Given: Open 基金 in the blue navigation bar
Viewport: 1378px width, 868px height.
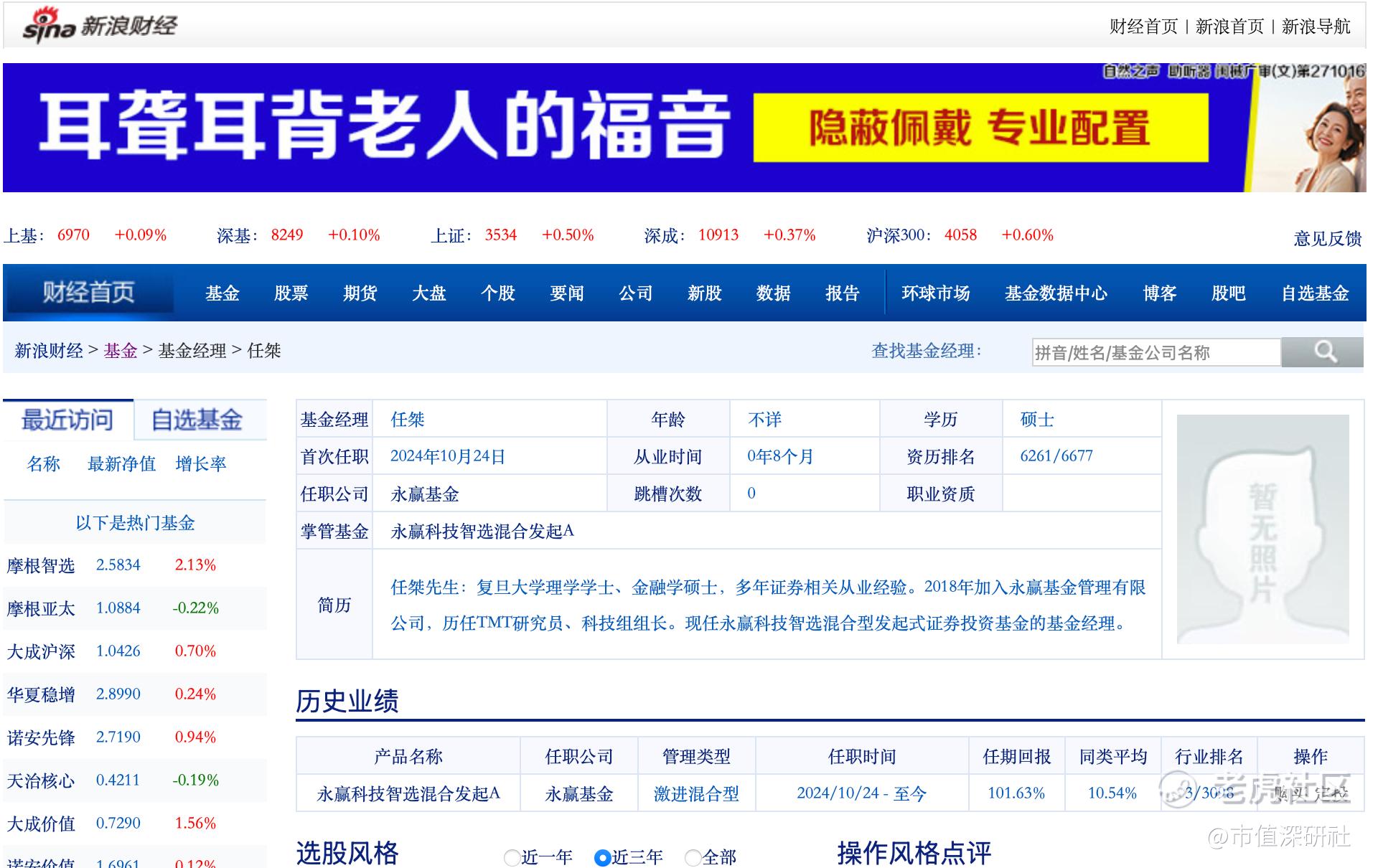Looking at the screenshot, I should tap(222, 293).
